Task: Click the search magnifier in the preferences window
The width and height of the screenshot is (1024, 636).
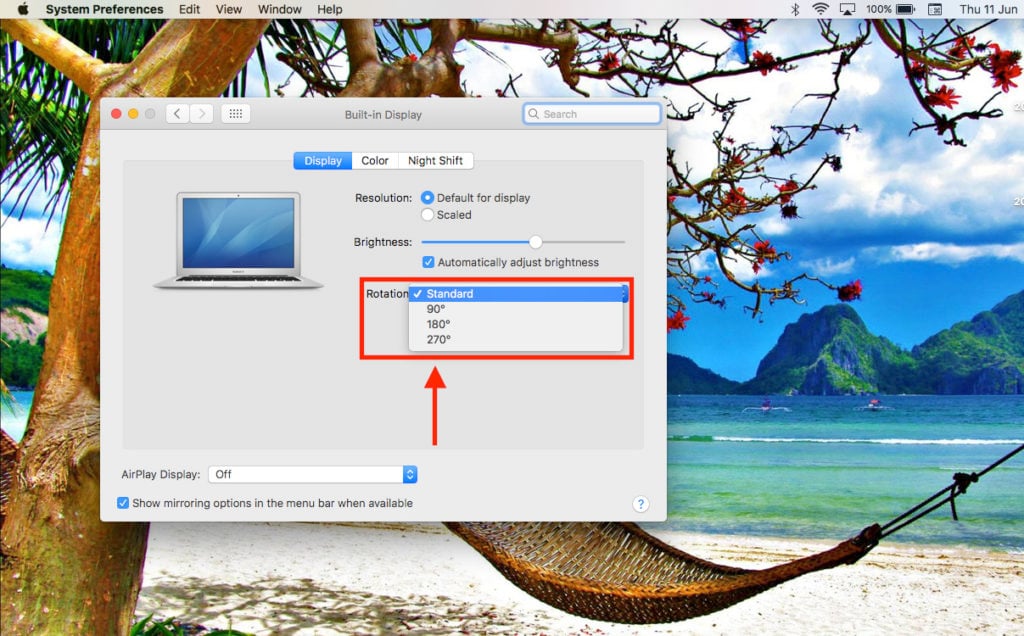Action: click(534, 113)
